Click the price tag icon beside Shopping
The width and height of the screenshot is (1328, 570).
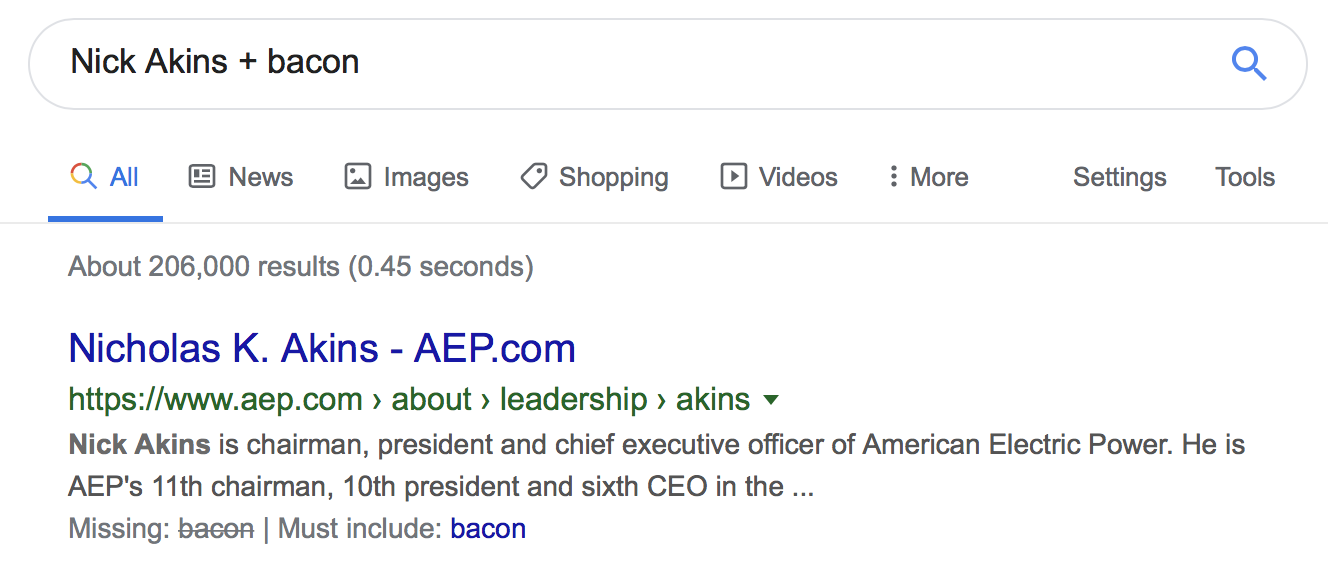click(x=533, y=177)
